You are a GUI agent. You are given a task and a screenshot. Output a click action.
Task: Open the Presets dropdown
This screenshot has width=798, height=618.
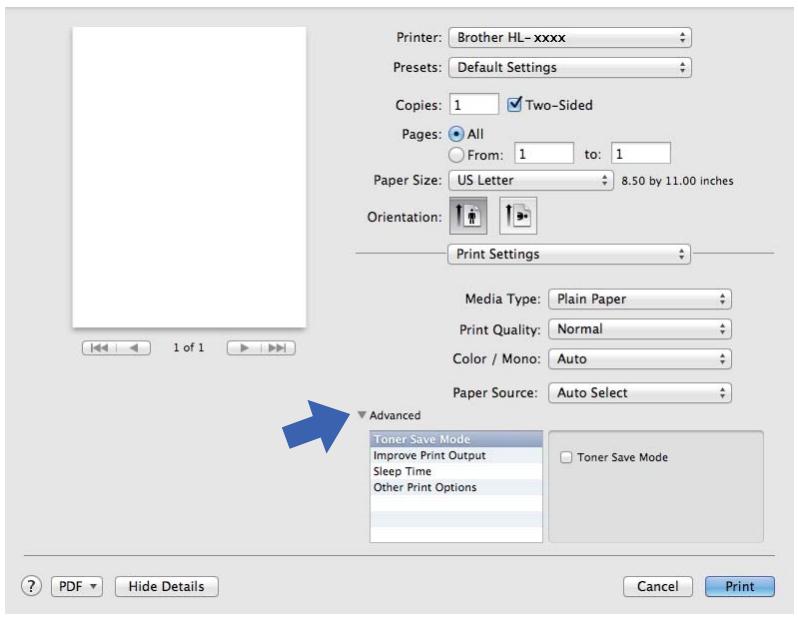(x=569, y=67)
